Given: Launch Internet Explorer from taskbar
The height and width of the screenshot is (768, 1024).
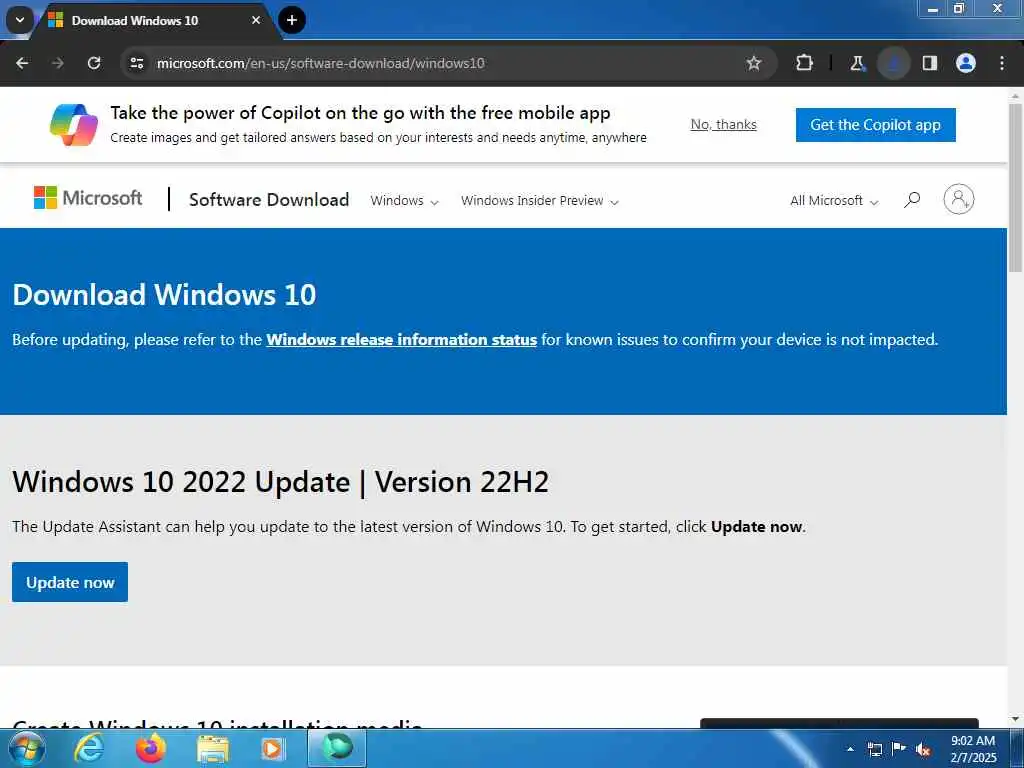Looking at the screenshot, I should point(89,748).
